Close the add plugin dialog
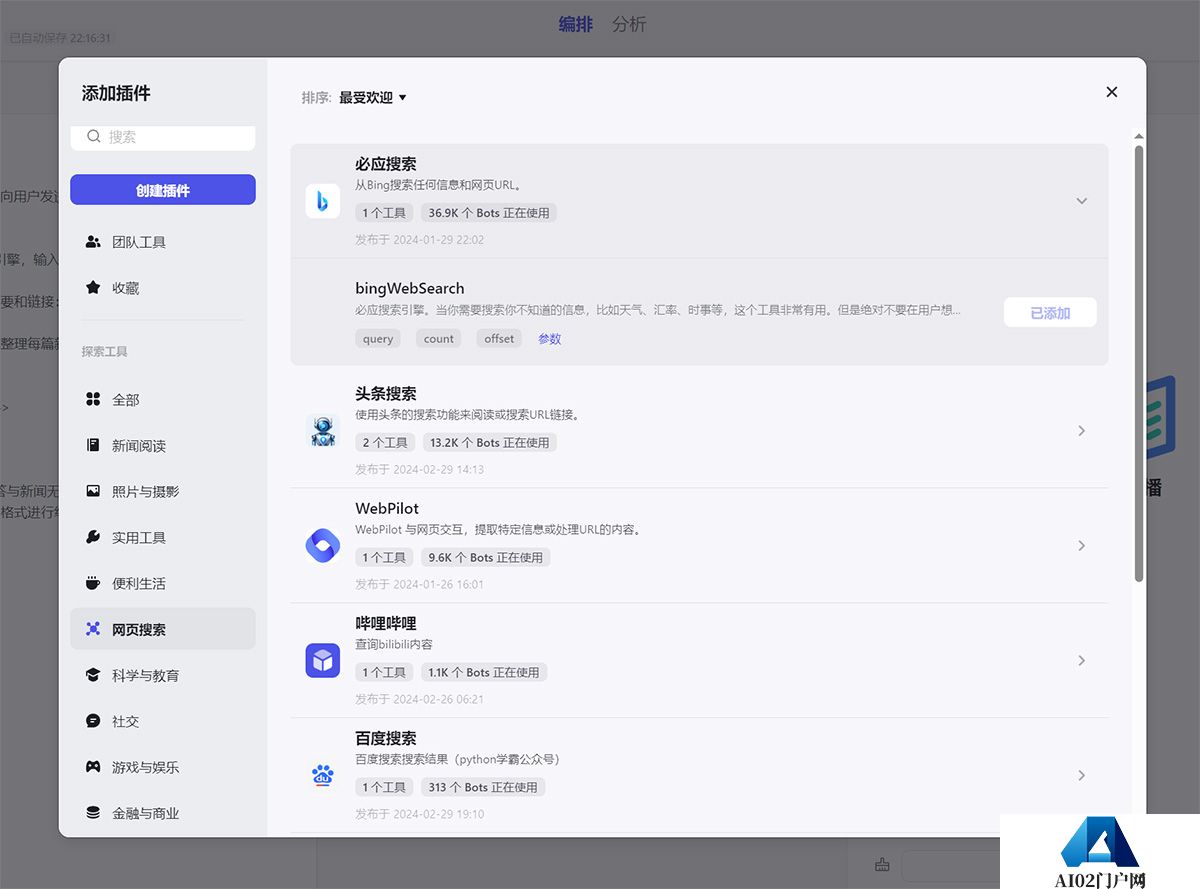This screenshot has width=1200, height=889. click(x=1111, y=92)
